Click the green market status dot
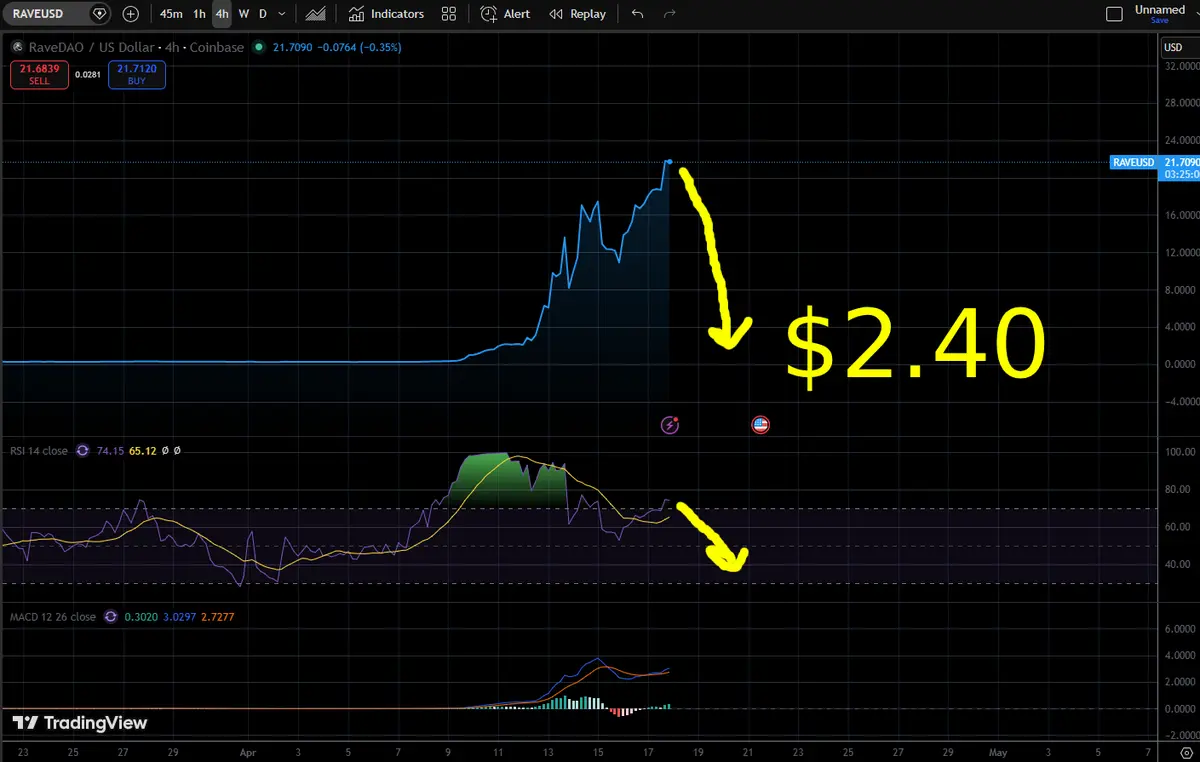Screen dimensions: 1200x762 pyautogui.click(x=259, y=47)
